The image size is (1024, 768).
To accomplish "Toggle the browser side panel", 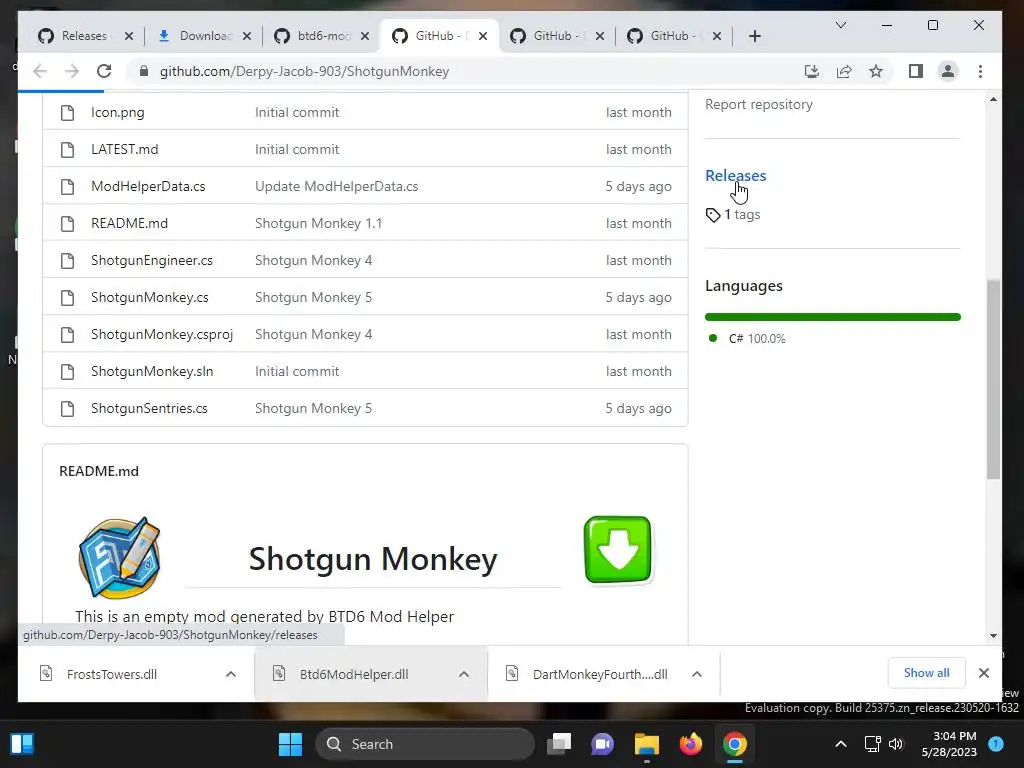I will (x=916, y=71).
